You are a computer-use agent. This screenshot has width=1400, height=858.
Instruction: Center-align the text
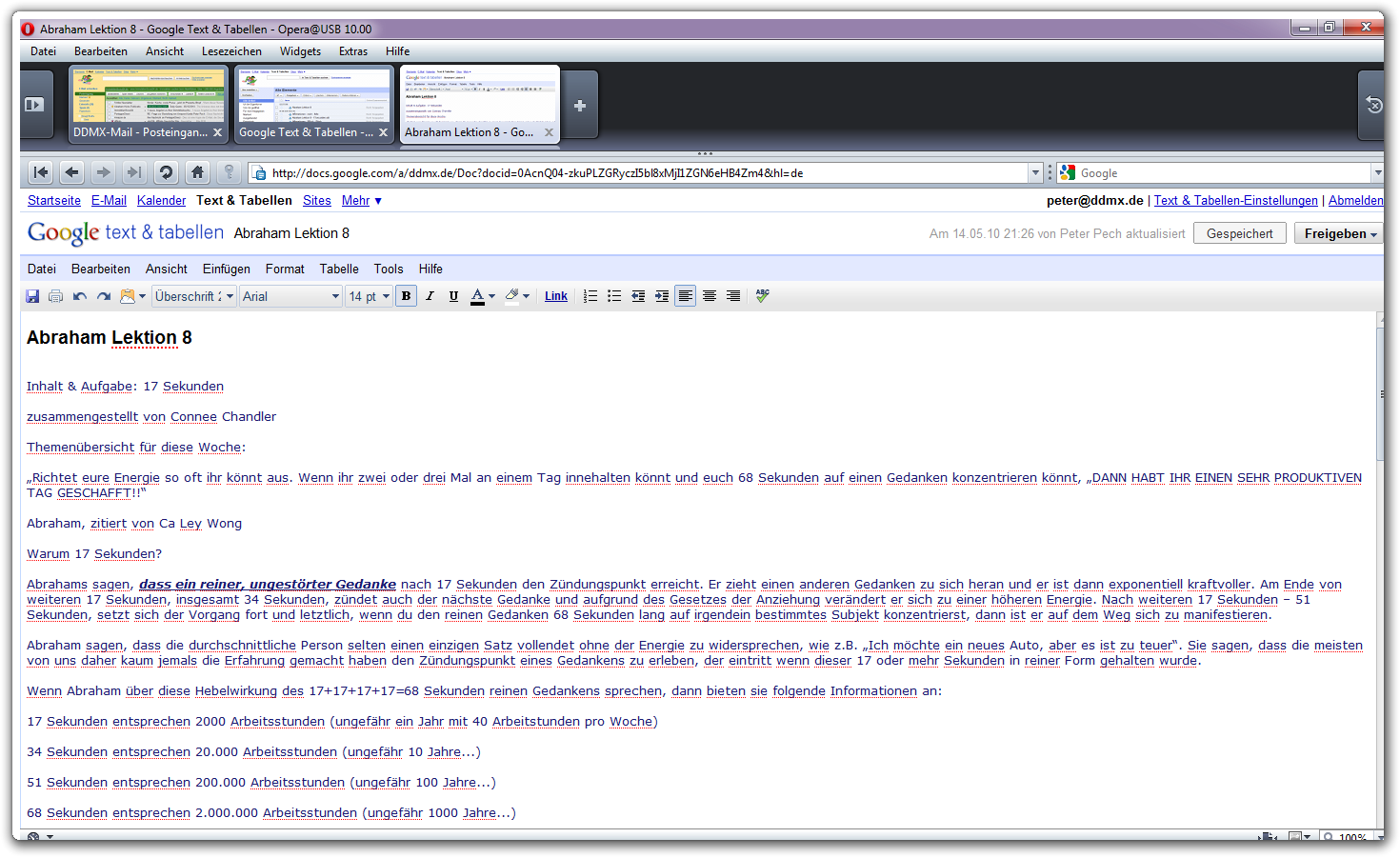(710, 296)
